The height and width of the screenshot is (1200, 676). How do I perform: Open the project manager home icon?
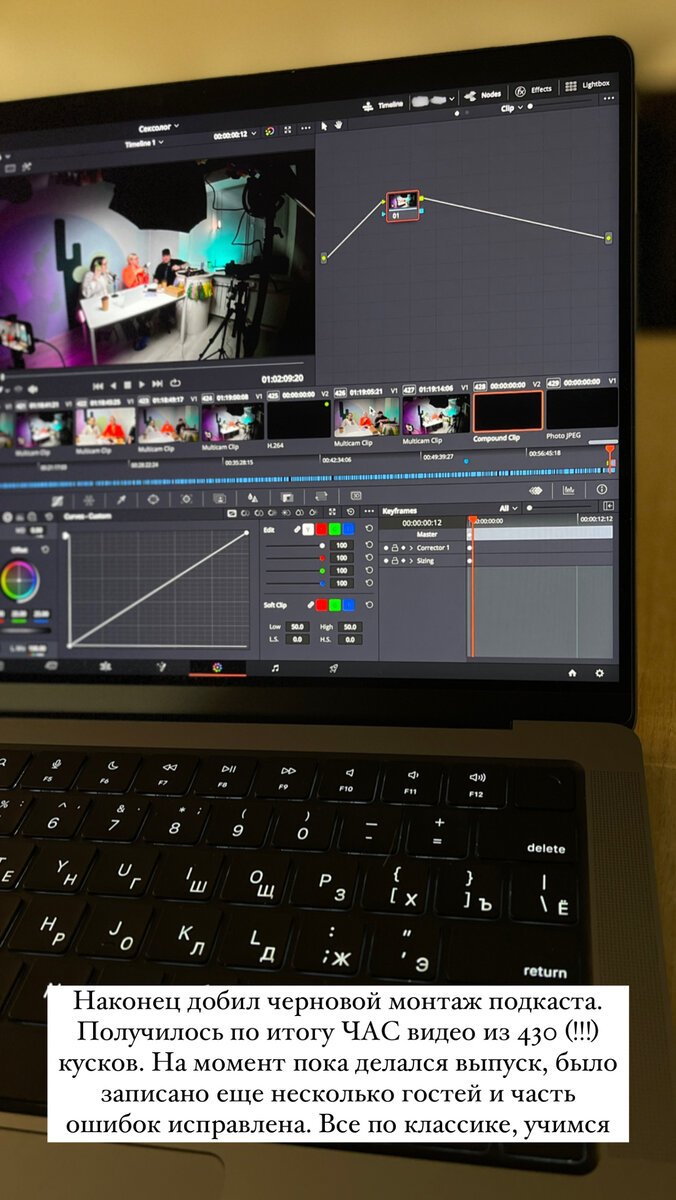click(572, 674)
